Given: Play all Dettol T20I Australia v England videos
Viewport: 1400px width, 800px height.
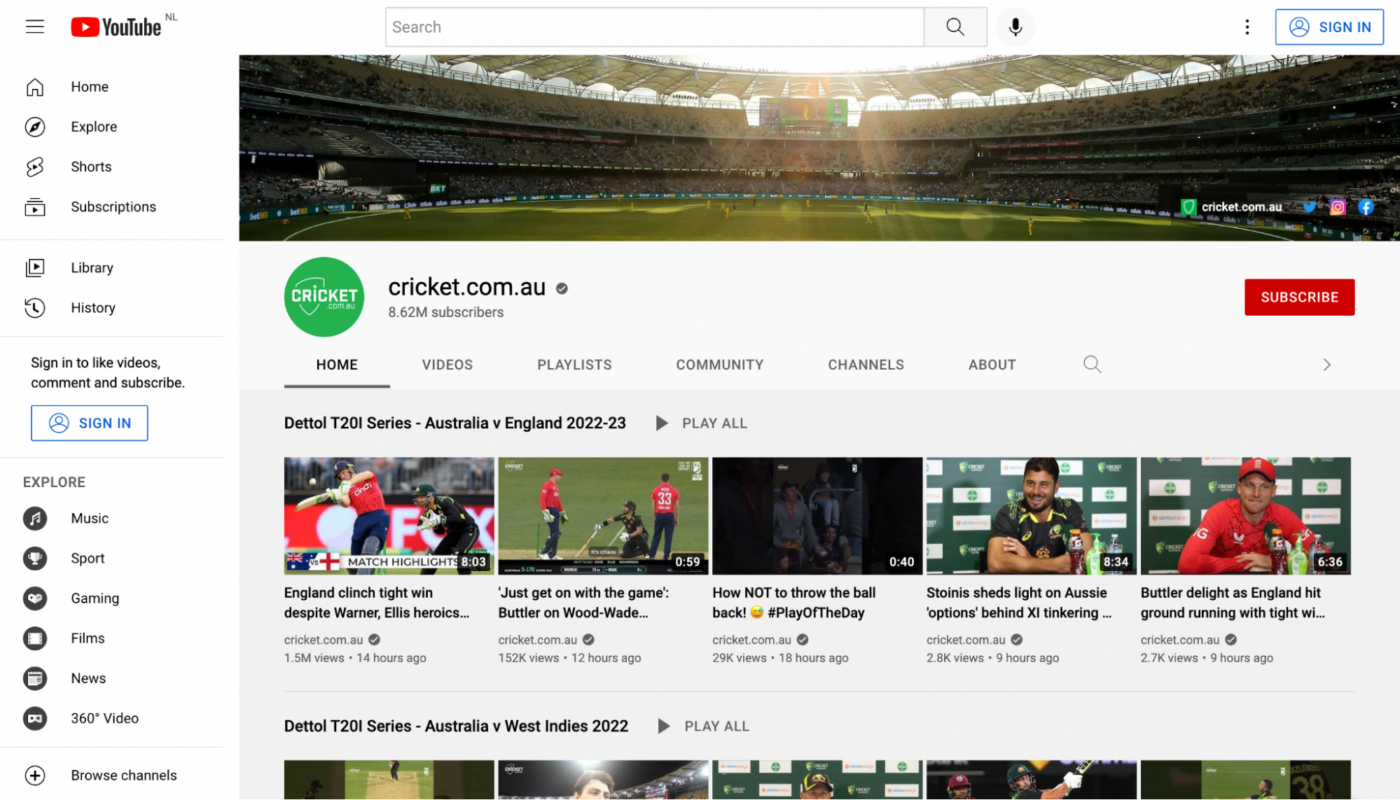Looking at the screenshot, I should [700, 423].
